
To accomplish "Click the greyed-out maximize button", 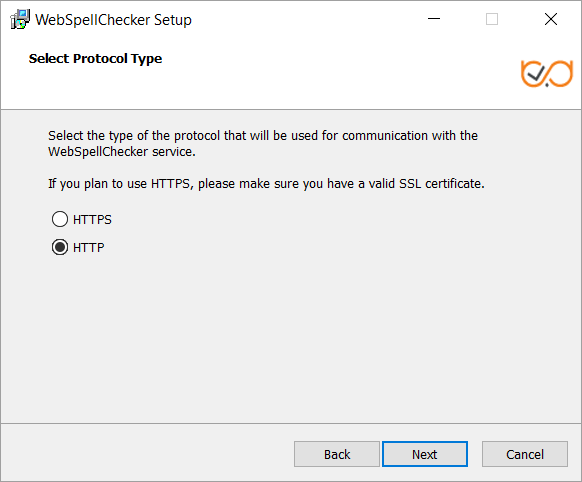I will 492,19.
